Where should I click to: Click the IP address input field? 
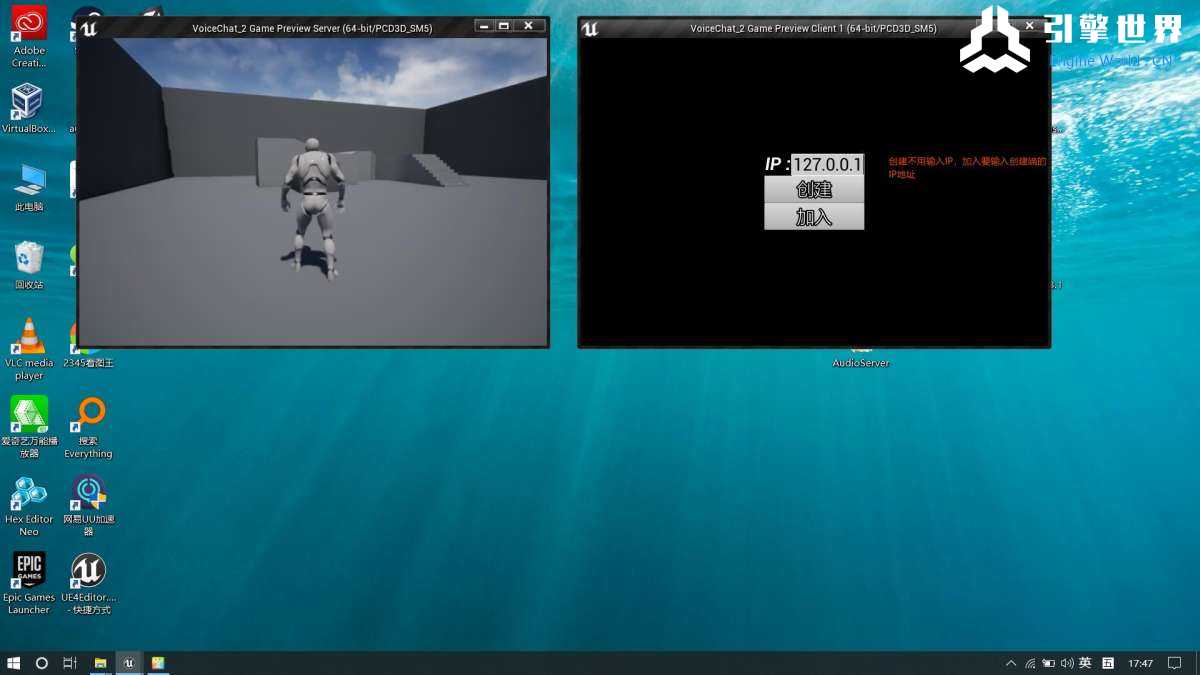(x=826, y=164)
